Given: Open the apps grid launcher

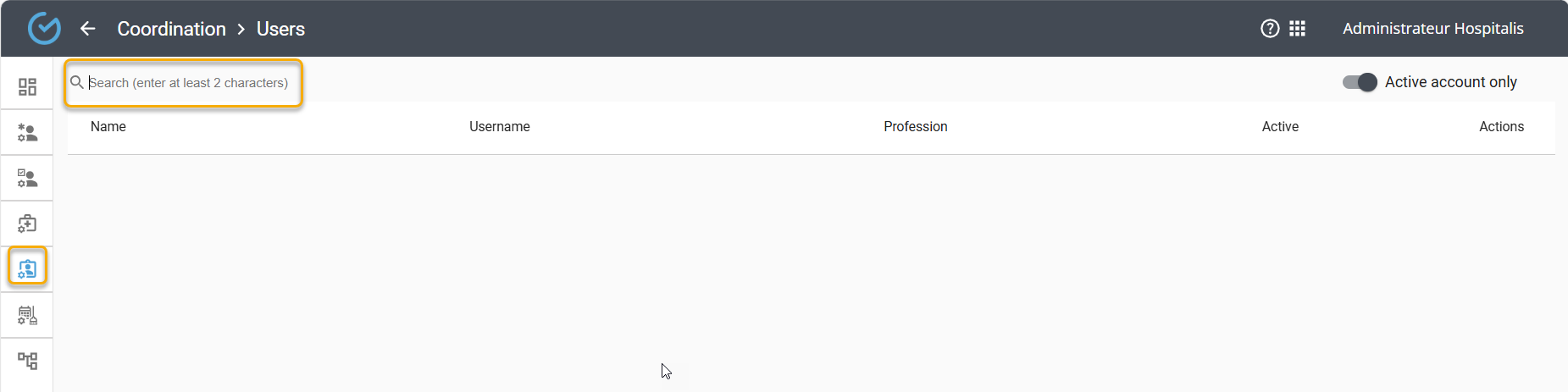Looking at the screenshot, I should [1297, 29].
